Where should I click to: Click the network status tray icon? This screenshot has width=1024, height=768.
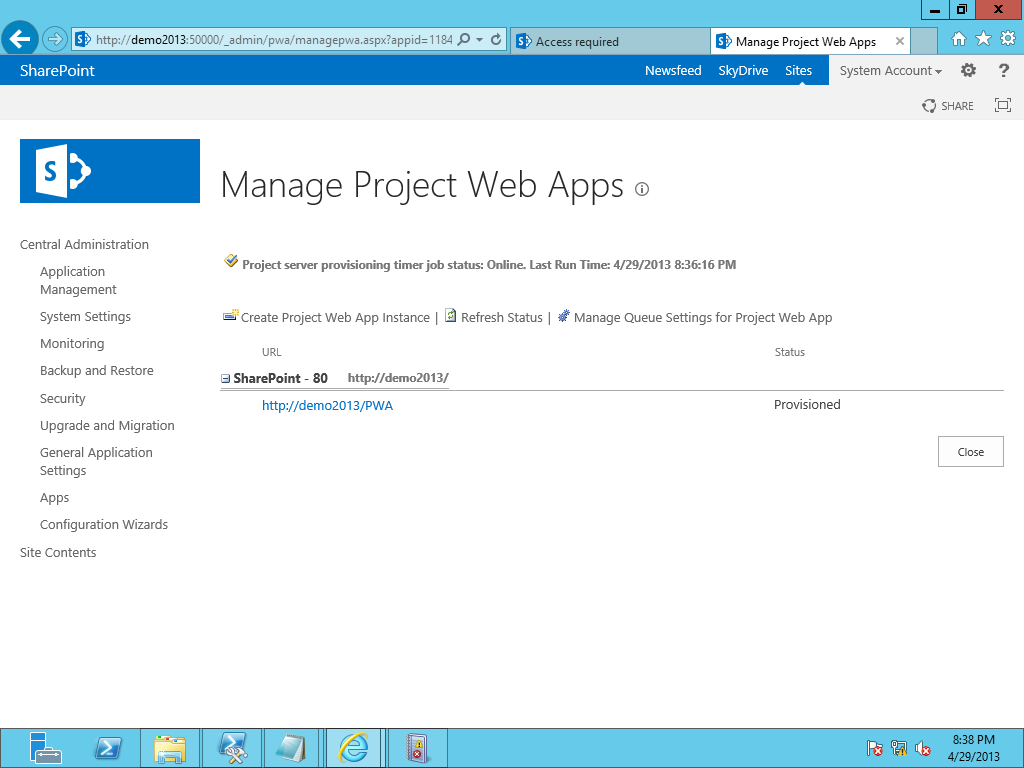[x=899, y=748]
